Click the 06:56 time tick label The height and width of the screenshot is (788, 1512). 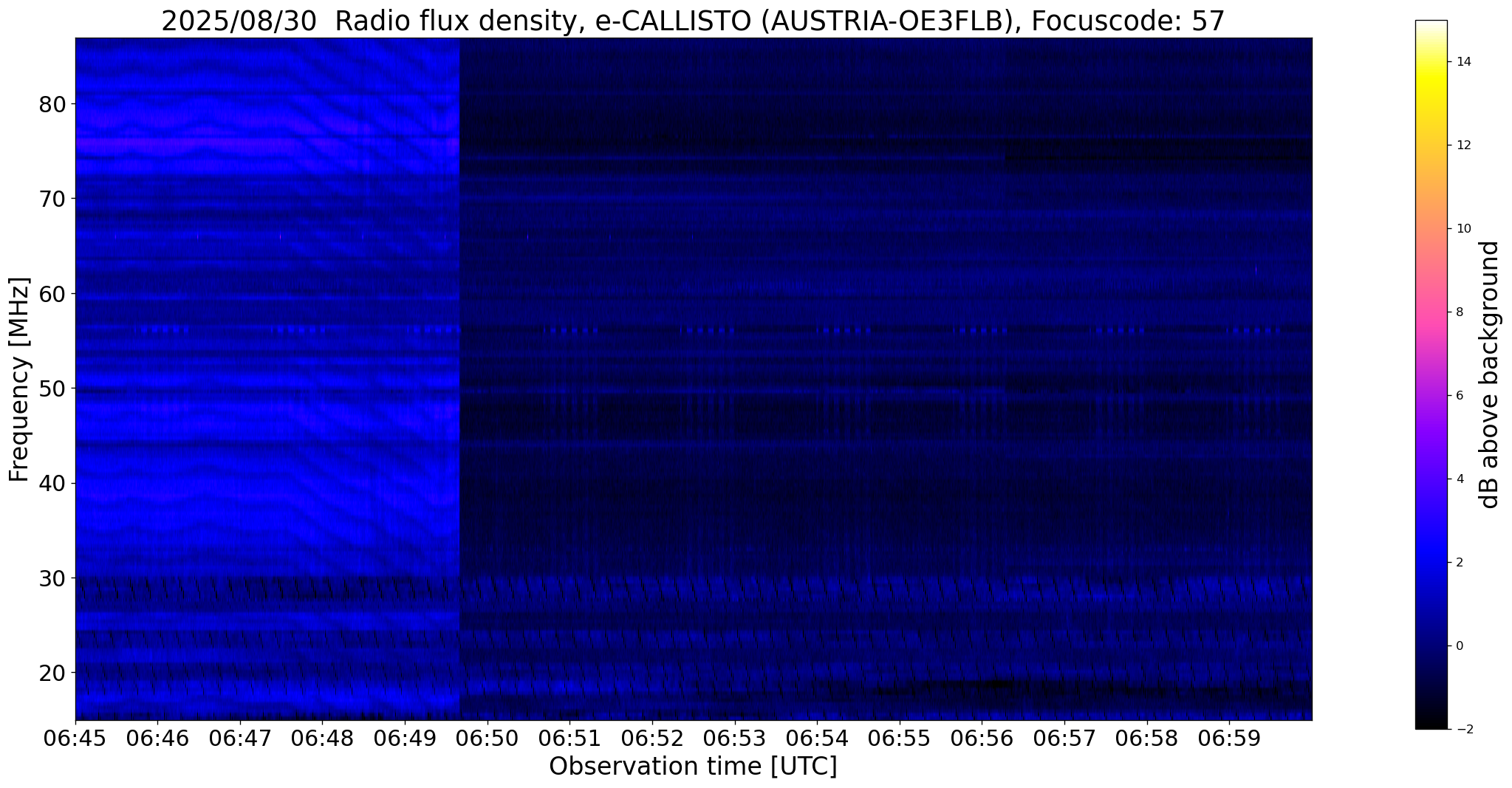pos(982,739)
